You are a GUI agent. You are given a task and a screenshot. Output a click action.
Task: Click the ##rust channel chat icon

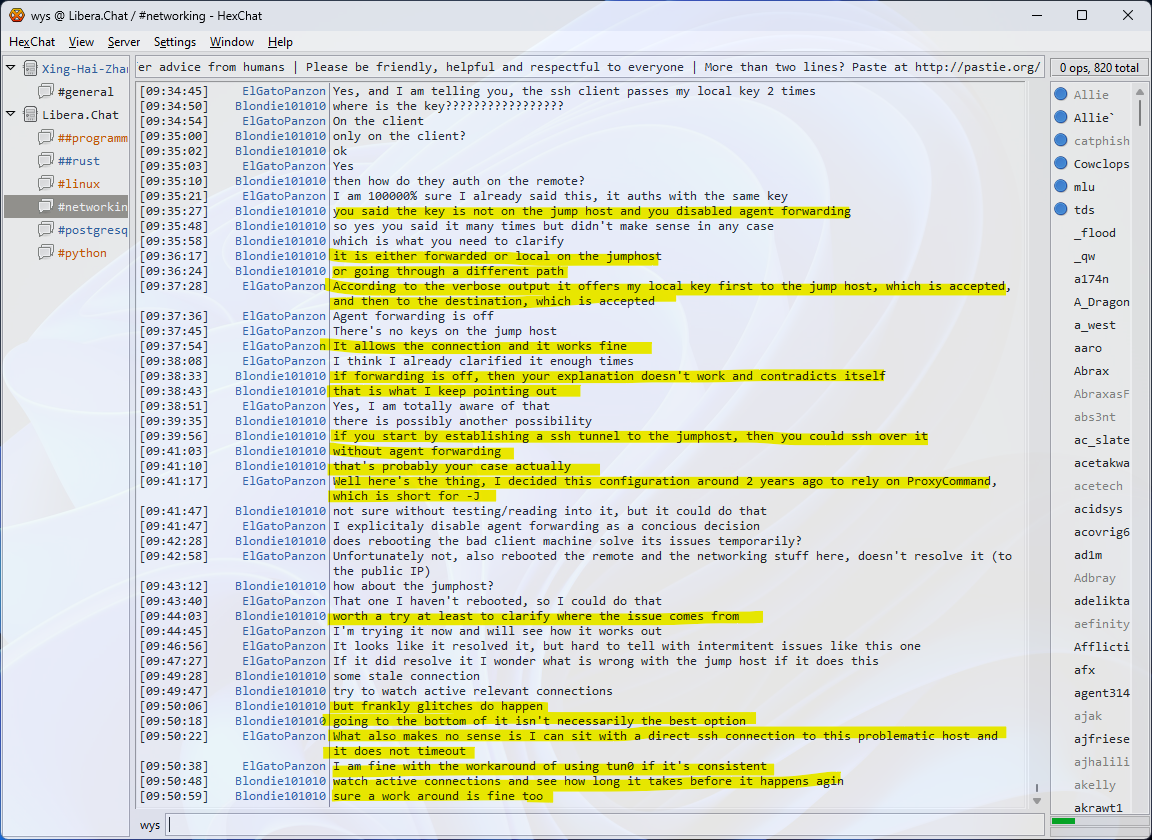[x=46, y=161]
